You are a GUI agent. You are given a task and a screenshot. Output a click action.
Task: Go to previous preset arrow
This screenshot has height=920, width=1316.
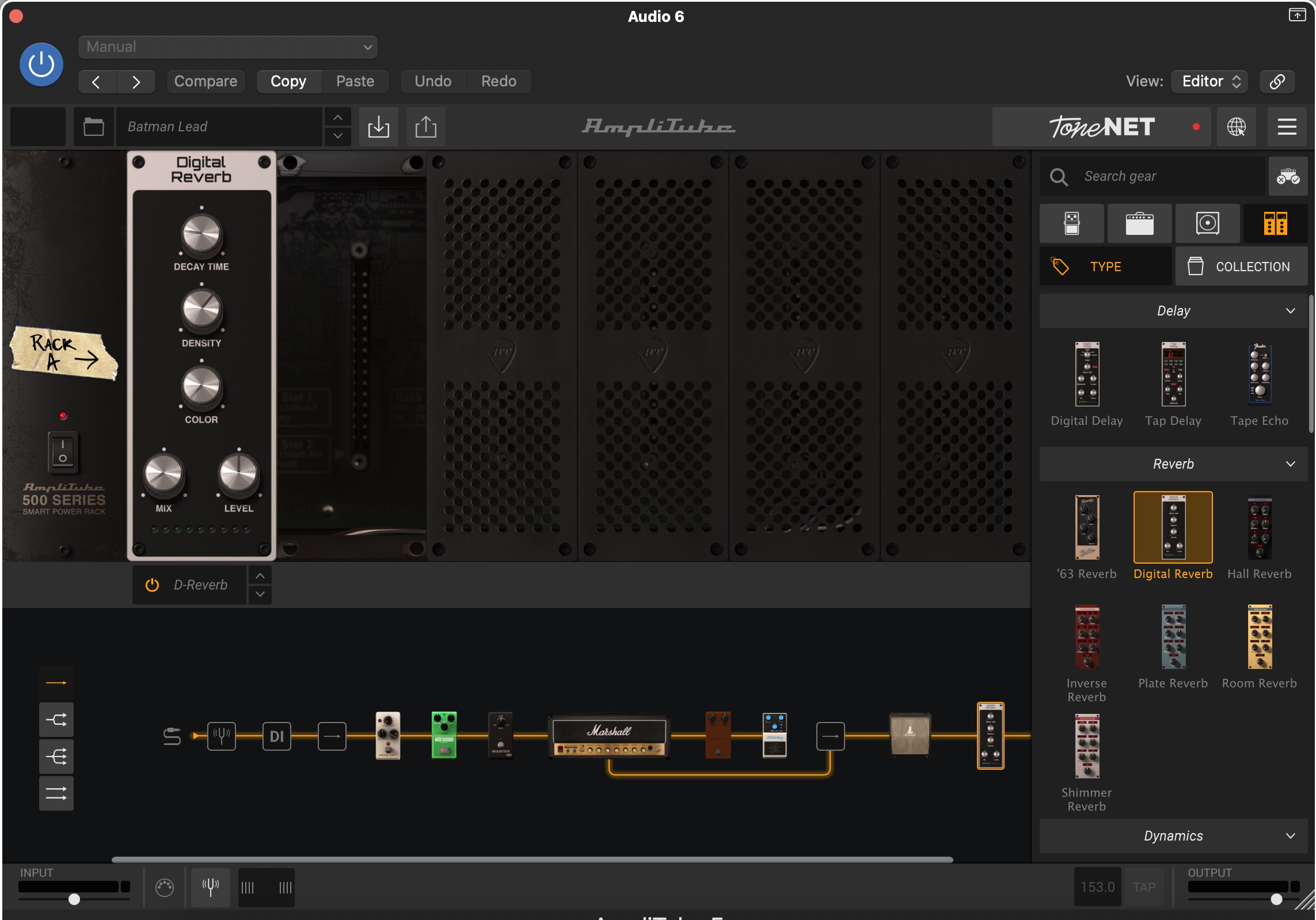point(97,82)
